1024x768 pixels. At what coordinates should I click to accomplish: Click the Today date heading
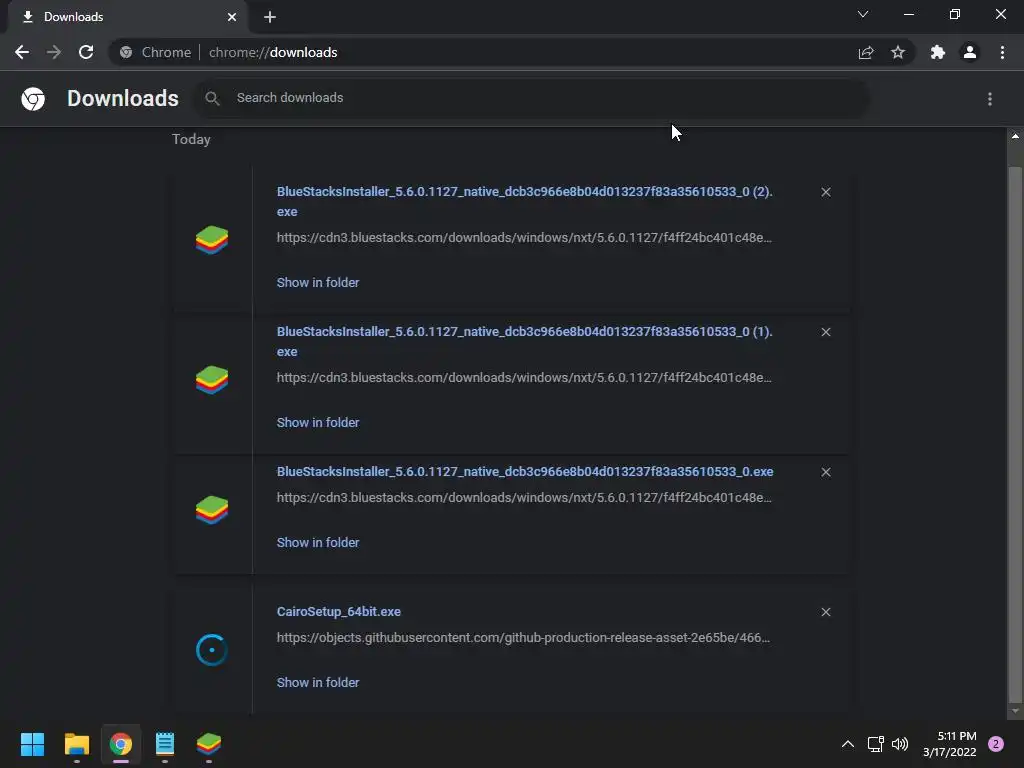191,139
